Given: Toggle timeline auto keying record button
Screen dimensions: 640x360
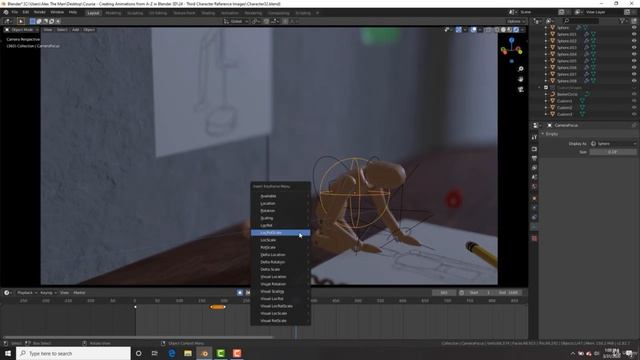Looking at the screenshot, I should [240, 293].
